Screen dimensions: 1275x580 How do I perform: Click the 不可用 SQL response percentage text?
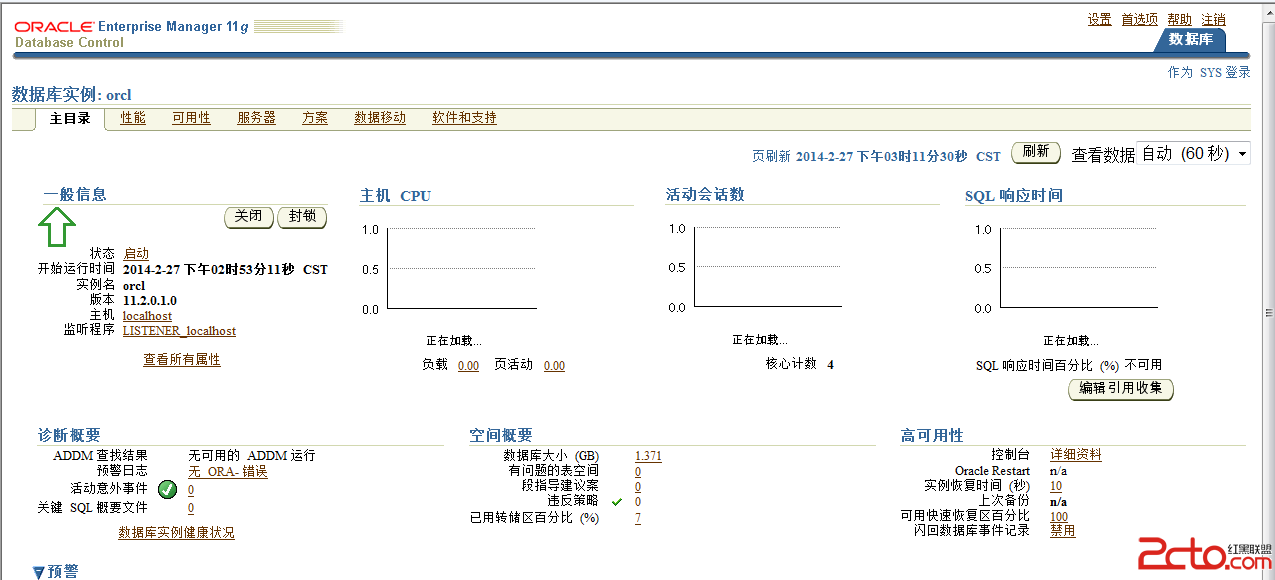[1143, 365]
